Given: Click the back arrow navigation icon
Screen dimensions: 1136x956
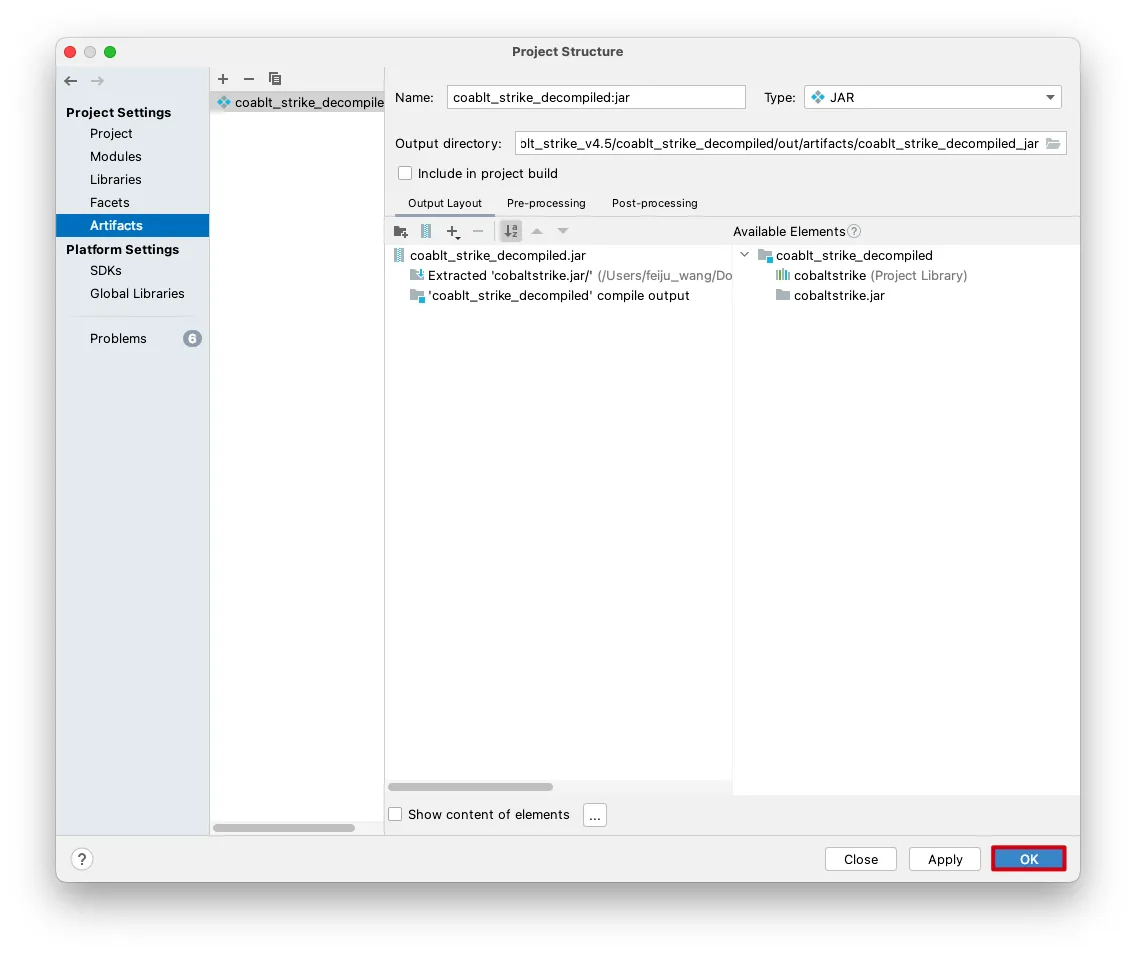Looking at the screenshot, I should pyautogui.click(x=70, y=81).
